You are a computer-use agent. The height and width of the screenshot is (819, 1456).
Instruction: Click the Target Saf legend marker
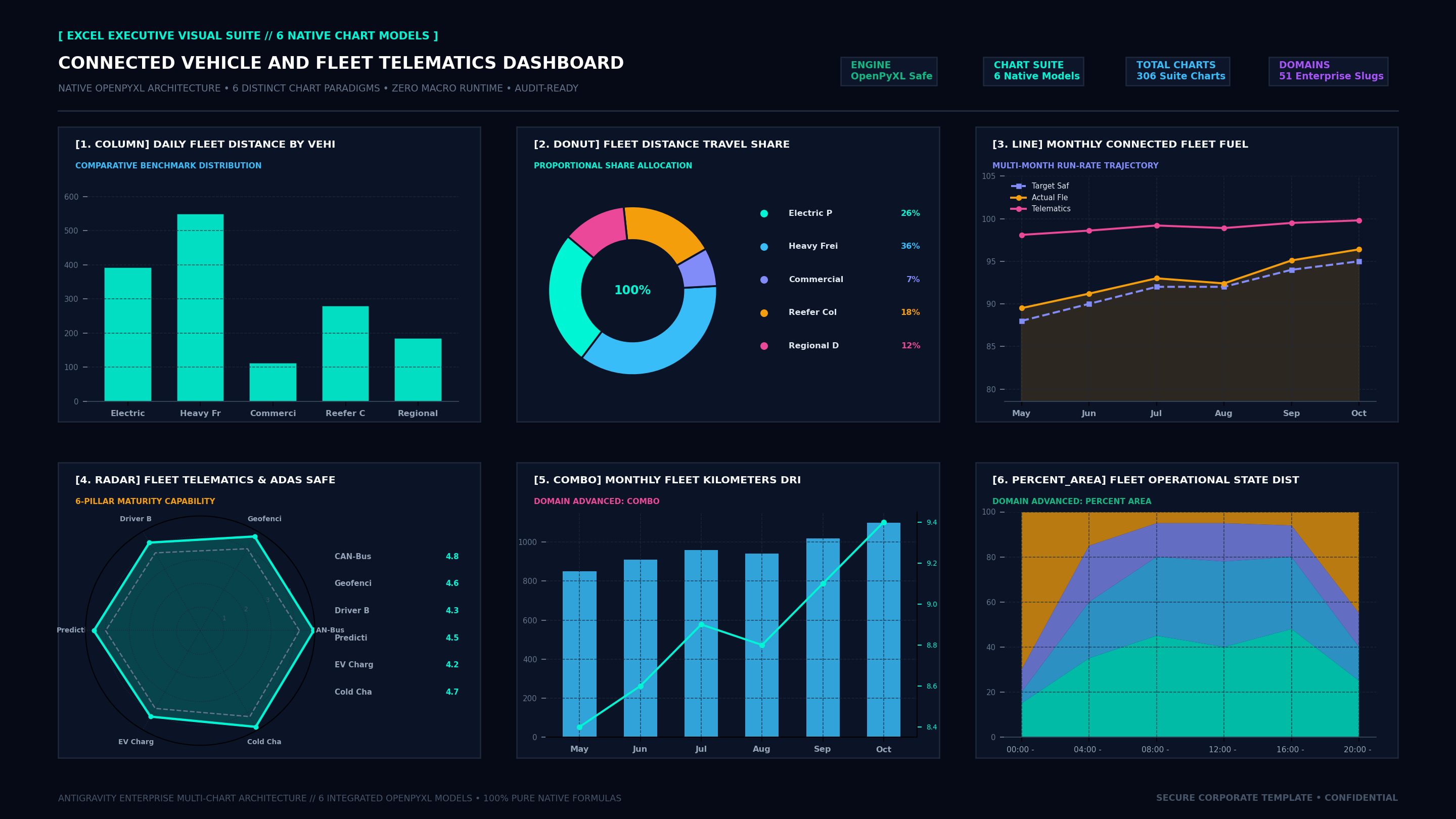click(1019, 186)
